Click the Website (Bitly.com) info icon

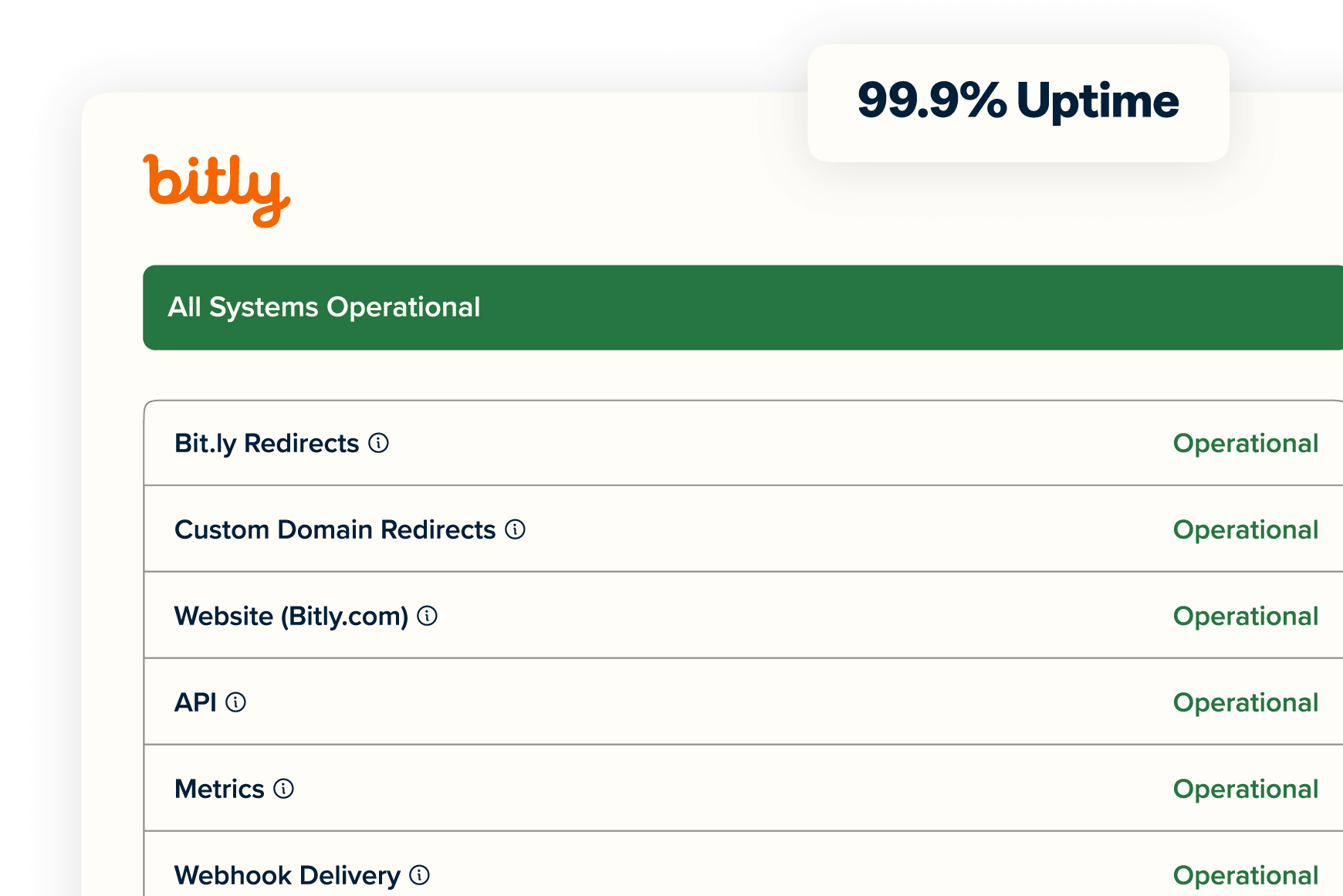point(427,617)
